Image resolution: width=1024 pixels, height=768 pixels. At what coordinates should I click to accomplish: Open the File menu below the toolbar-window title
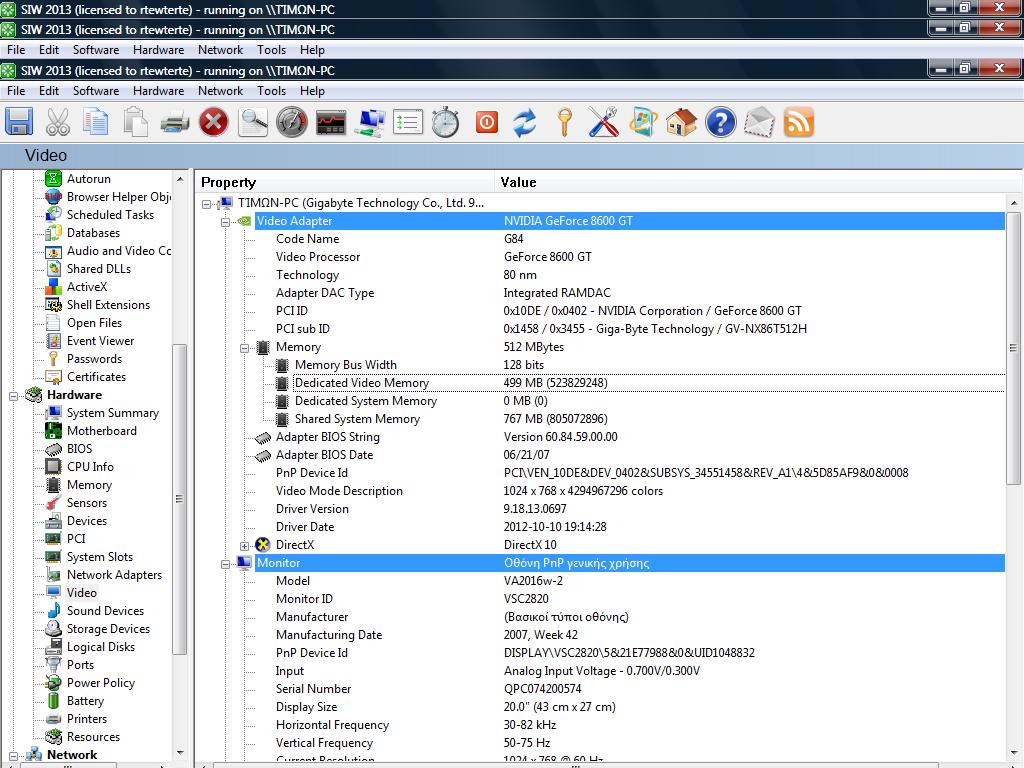click(x=16, y=91)
